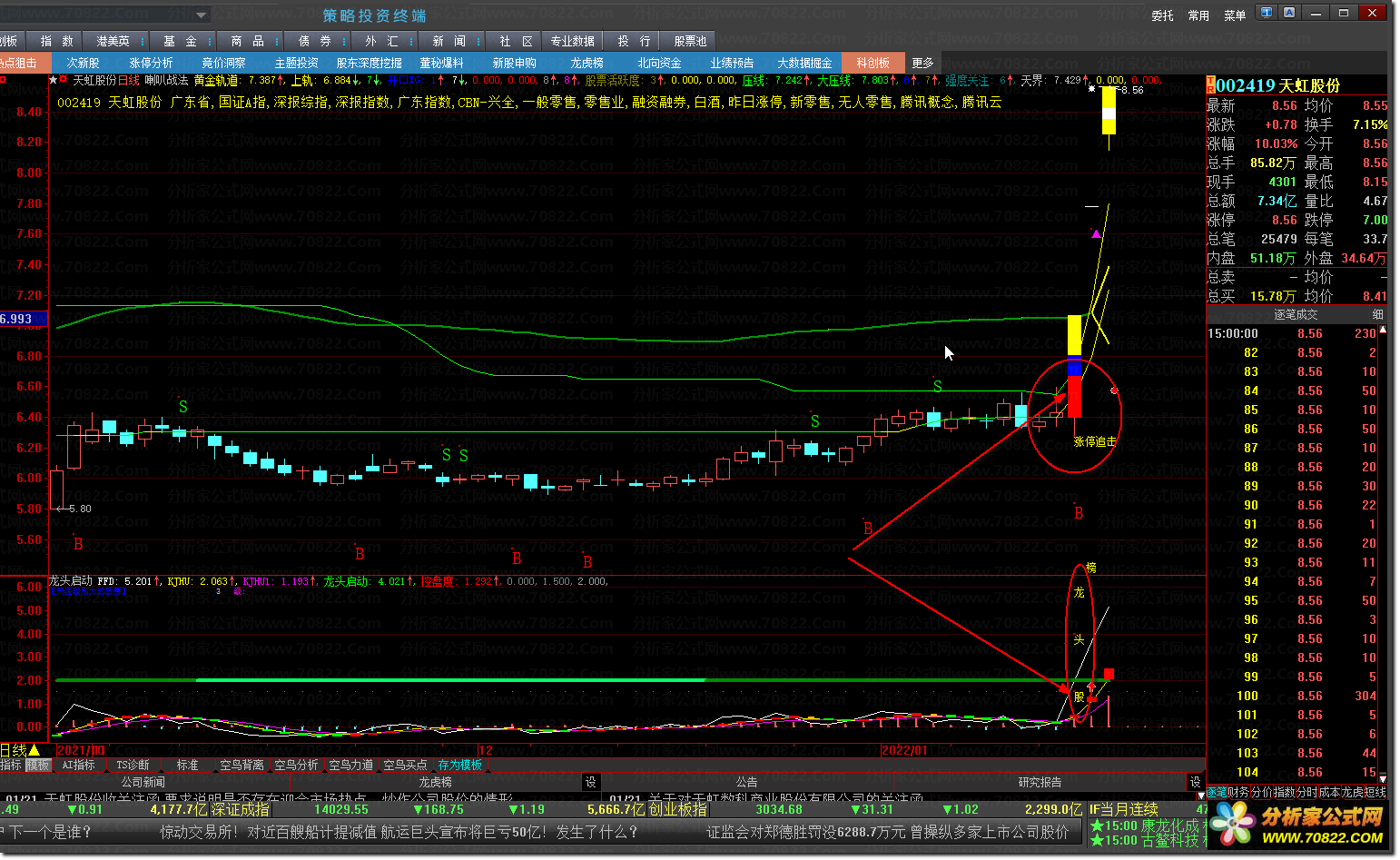Switch to 大数据掘金 sub-tab
The width and height of the screenshot is (1400, 860).
point(804,63)
